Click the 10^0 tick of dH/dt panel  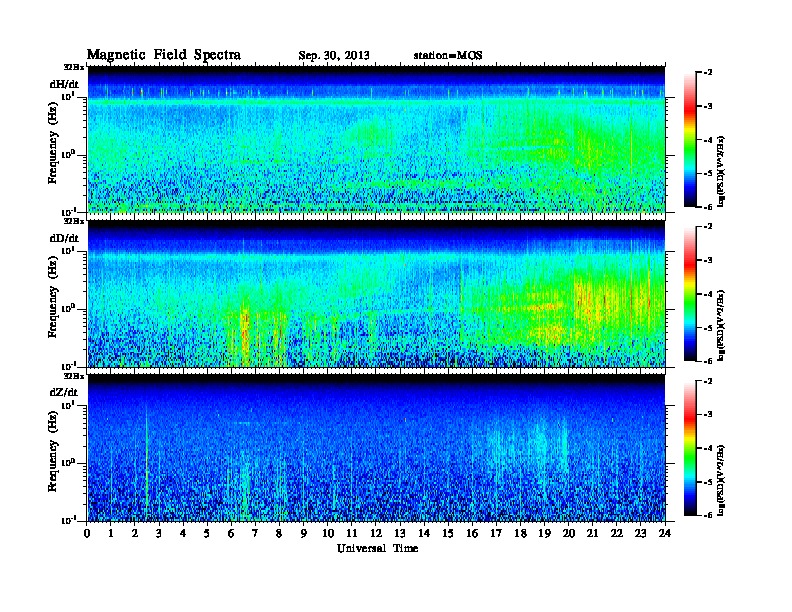point(68,154)
